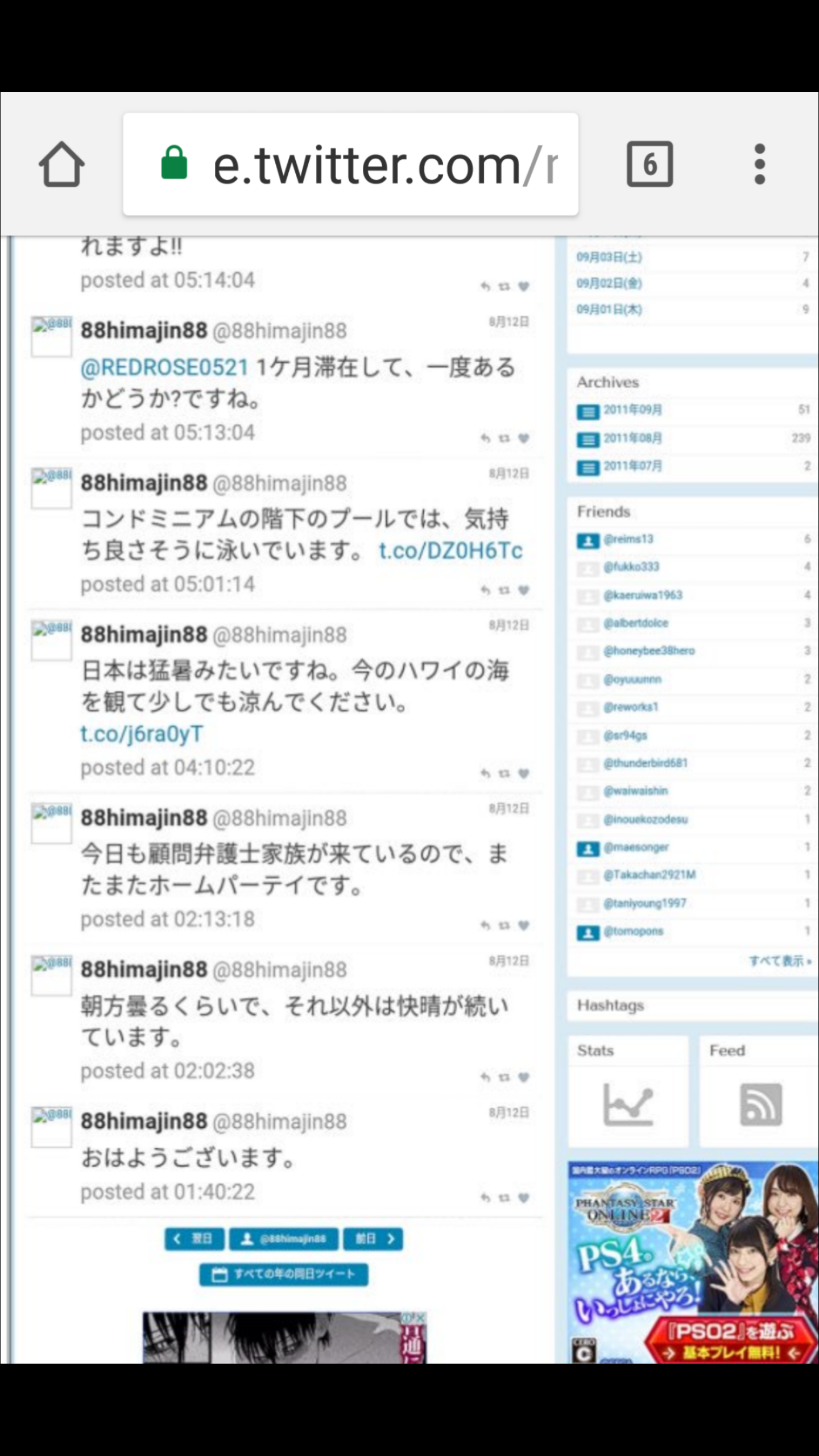Open the browser three-dot overflow menu
819x1456 pixels.
click(x=760, y=164)
